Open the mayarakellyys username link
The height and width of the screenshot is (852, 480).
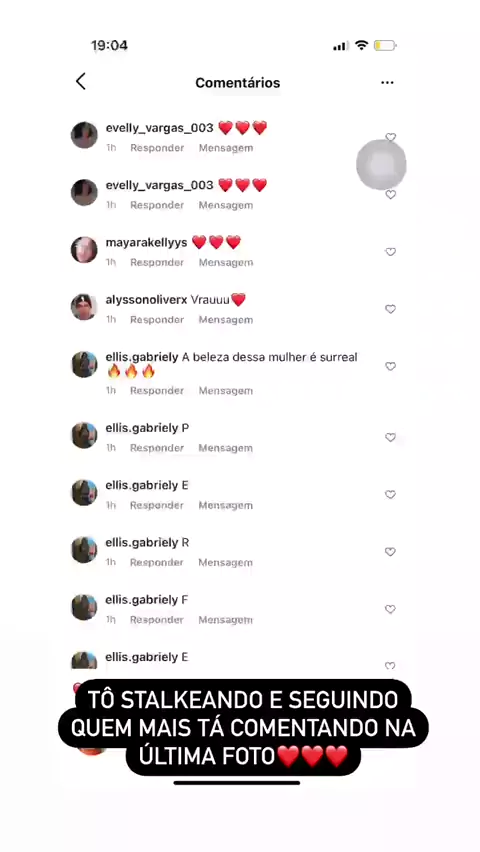point(146,242)
